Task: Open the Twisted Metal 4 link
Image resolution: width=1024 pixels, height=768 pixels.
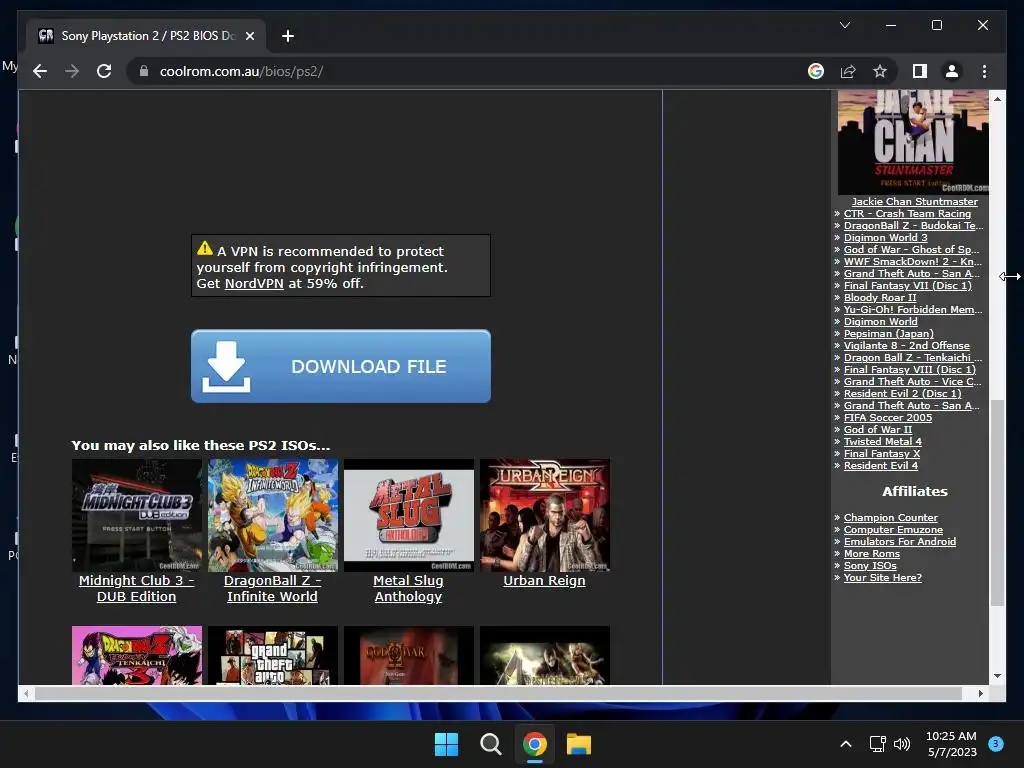Action: pos(882,441)
